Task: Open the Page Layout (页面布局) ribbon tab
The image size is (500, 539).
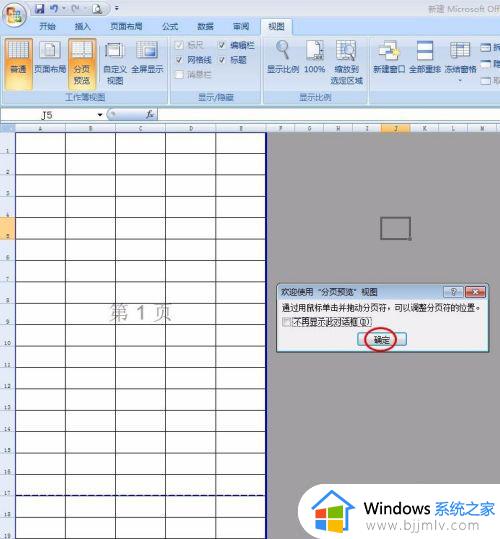Action: pos(126,26)
